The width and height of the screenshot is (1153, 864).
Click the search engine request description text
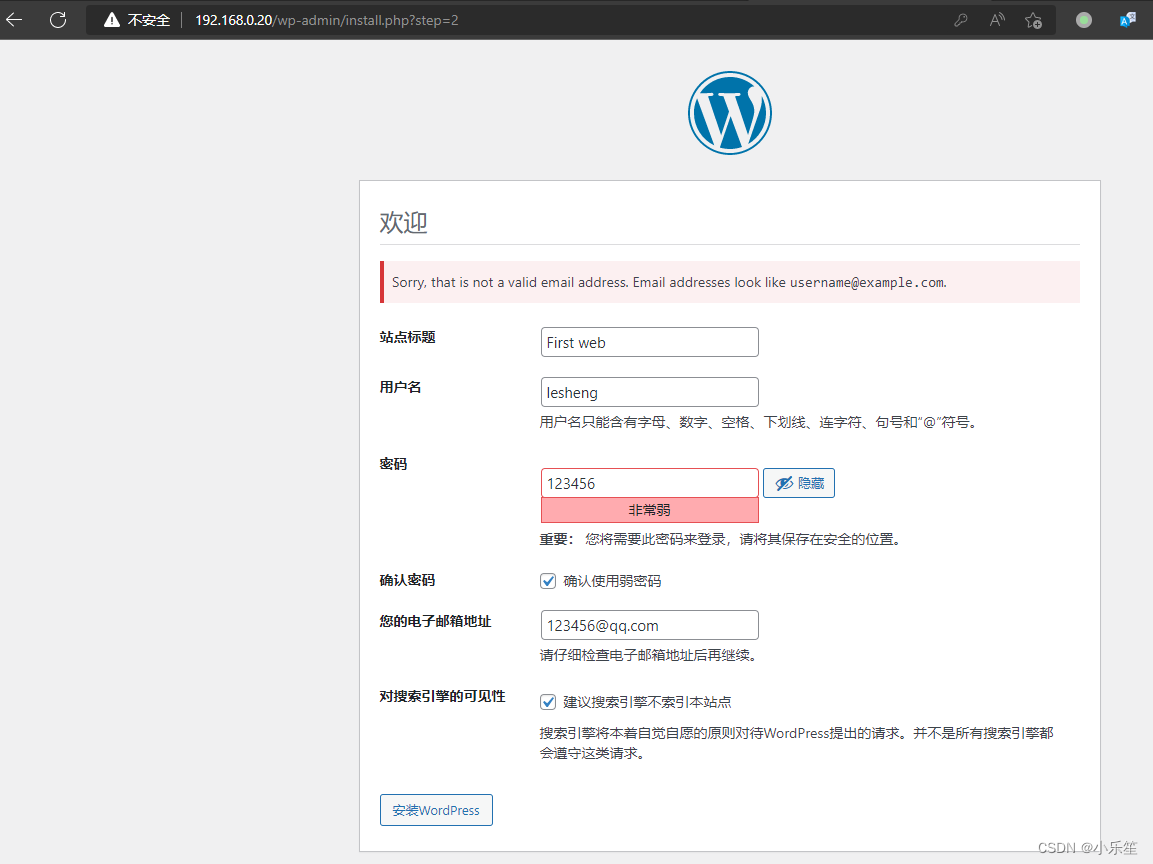[x=796, y=743]
